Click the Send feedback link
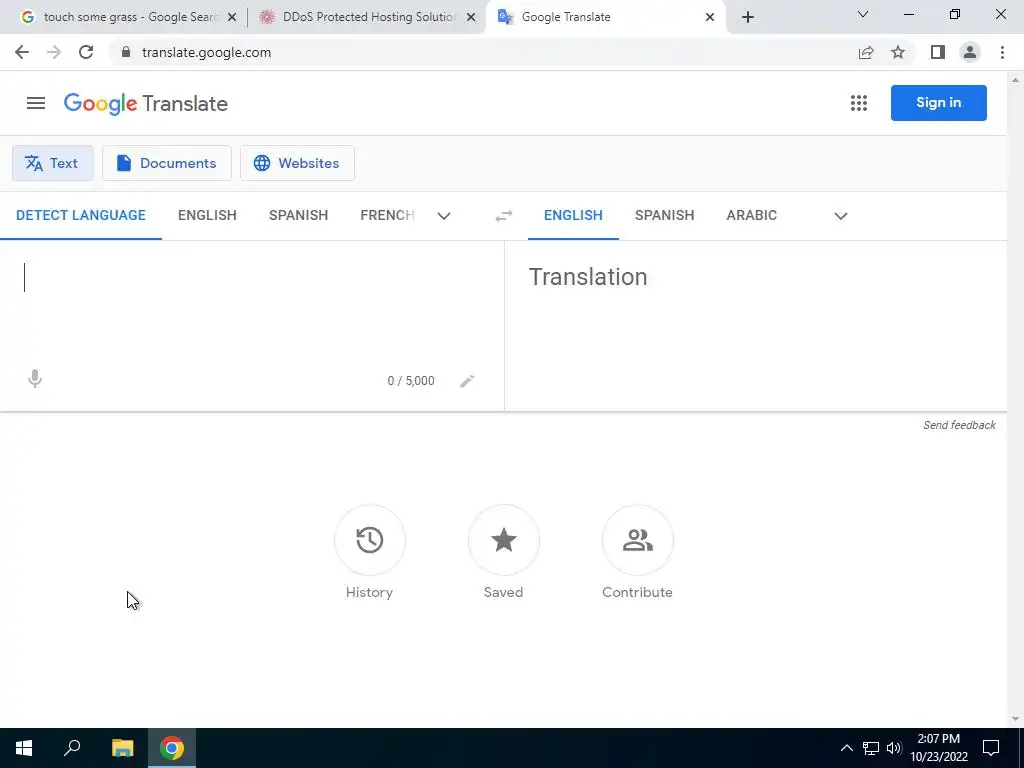1024x768 pixels. [x=959, y=425]
